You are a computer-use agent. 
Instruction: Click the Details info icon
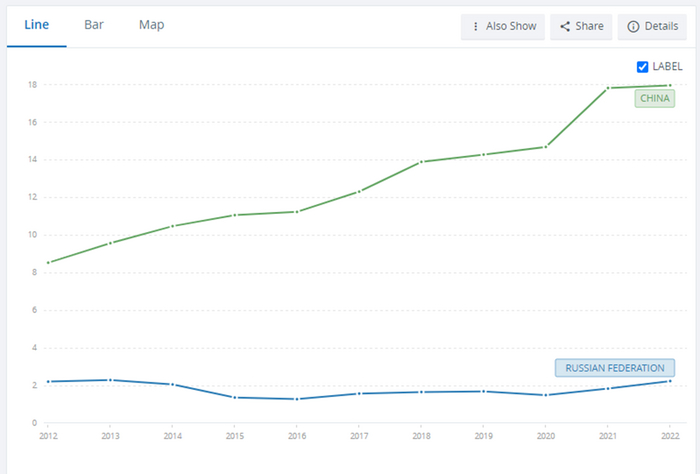tap(633, 27)
